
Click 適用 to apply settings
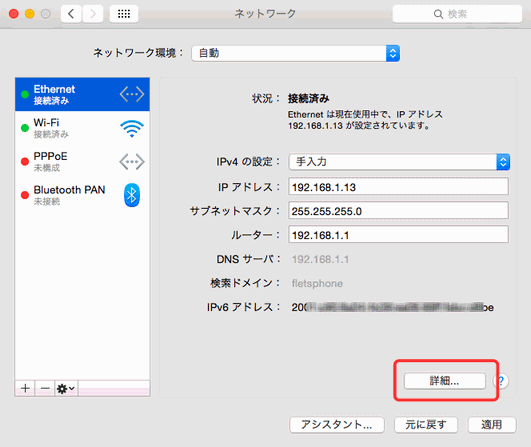pyautogui.click(x=492, y=425)
